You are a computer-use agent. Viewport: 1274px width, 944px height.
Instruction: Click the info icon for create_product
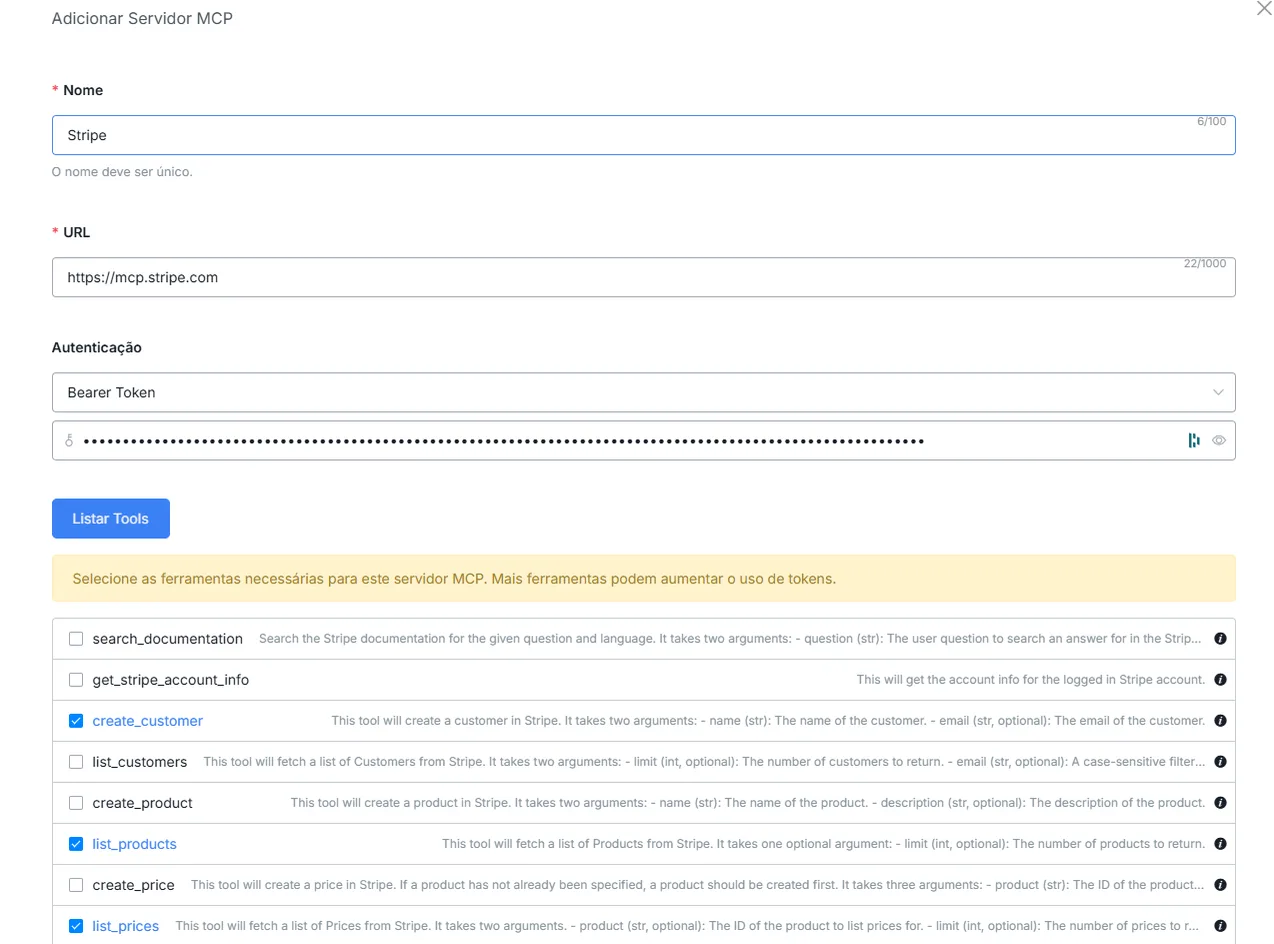coord(1220,803)
